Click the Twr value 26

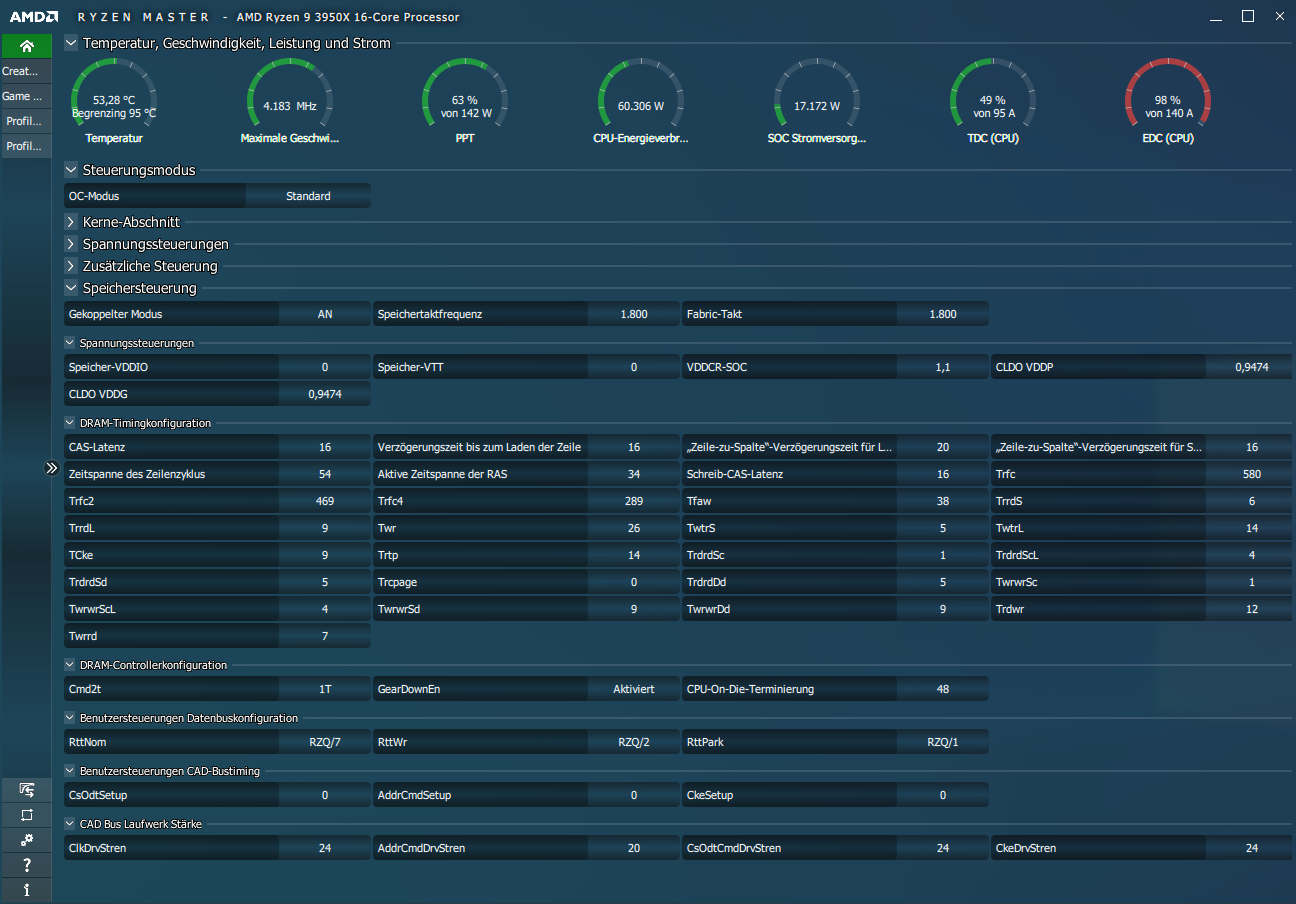click(634, 528)
